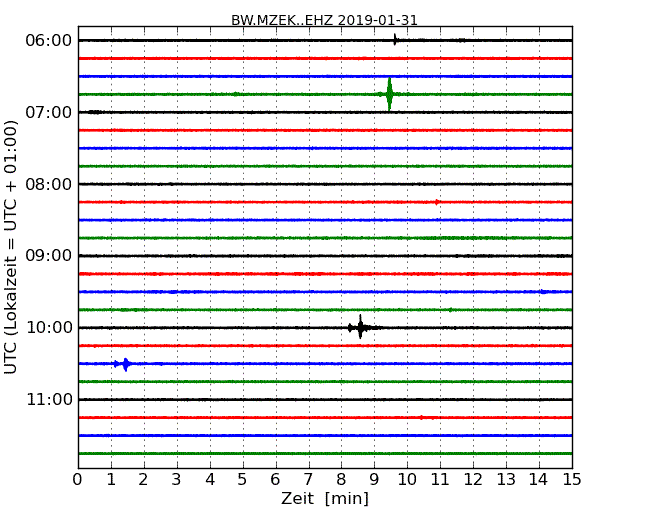Click the 06:00 y-axis tick label

48,40
